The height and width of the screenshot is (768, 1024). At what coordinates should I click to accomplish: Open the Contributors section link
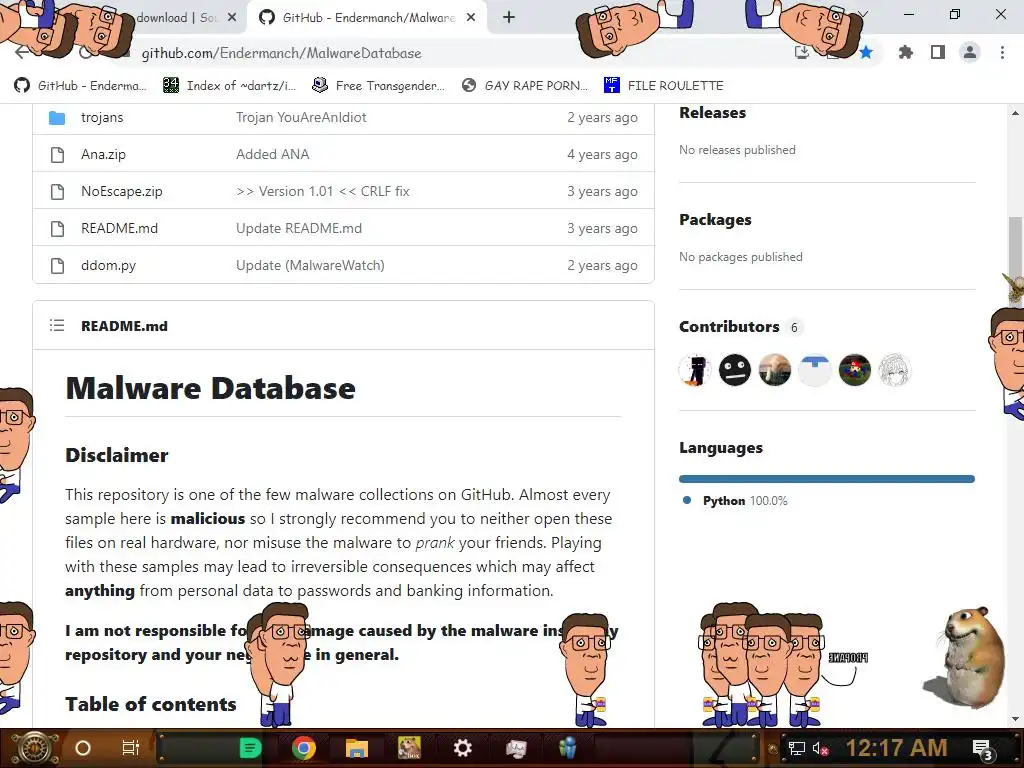tap(729, 327)
